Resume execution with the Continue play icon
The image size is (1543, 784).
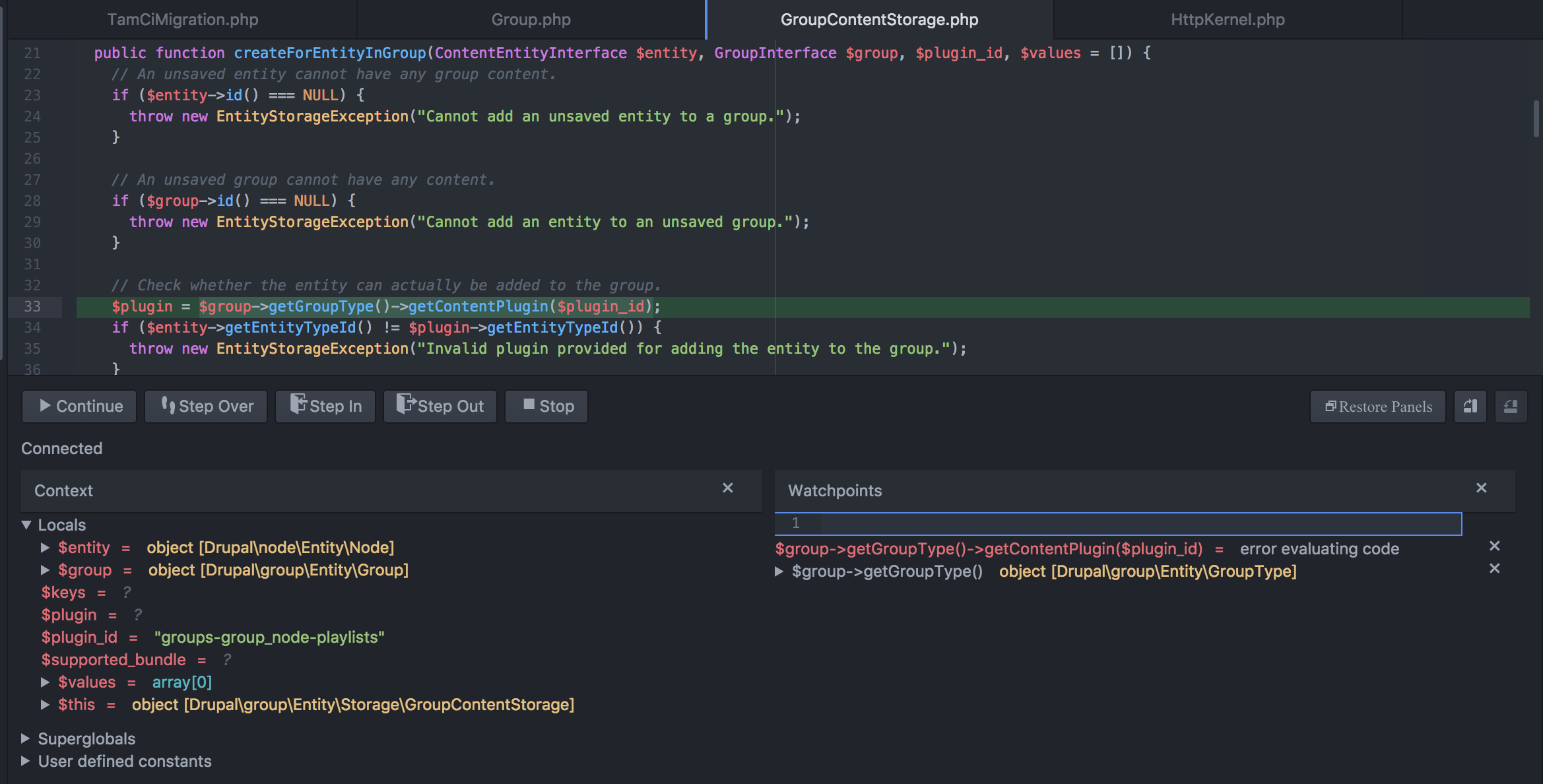point(45,406)
